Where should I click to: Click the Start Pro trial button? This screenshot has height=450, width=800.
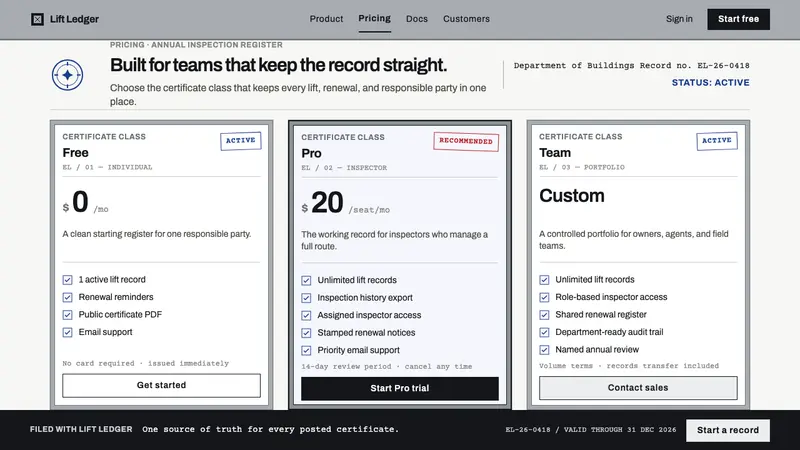tap(399, 388)
